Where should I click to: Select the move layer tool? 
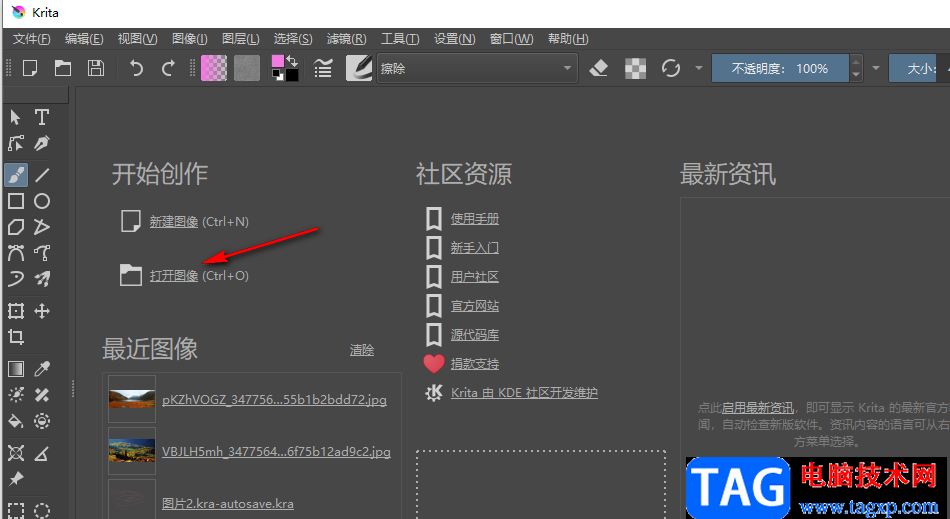pyautogui.click(x=42, y=311)
